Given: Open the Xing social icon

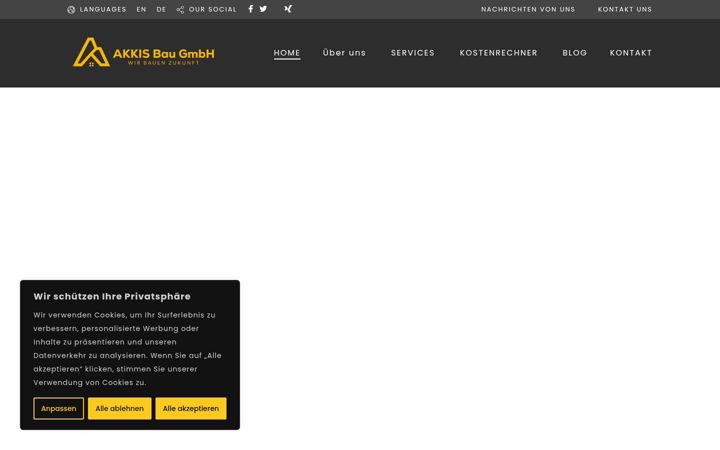Looking at the screenshot, I should (288, 9).
